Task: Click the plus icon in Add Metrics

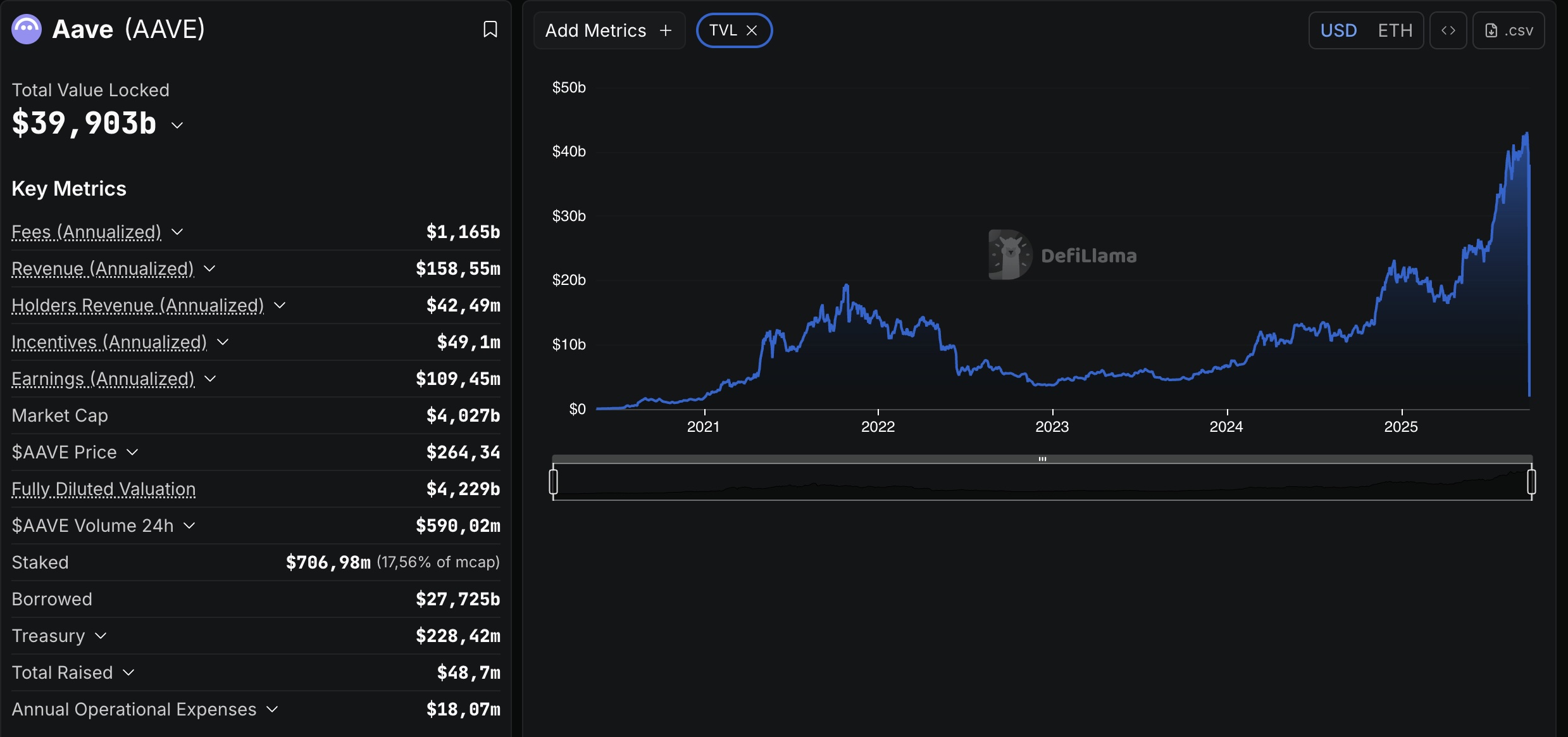Action: pyautogui.click(x=666, y=30)
